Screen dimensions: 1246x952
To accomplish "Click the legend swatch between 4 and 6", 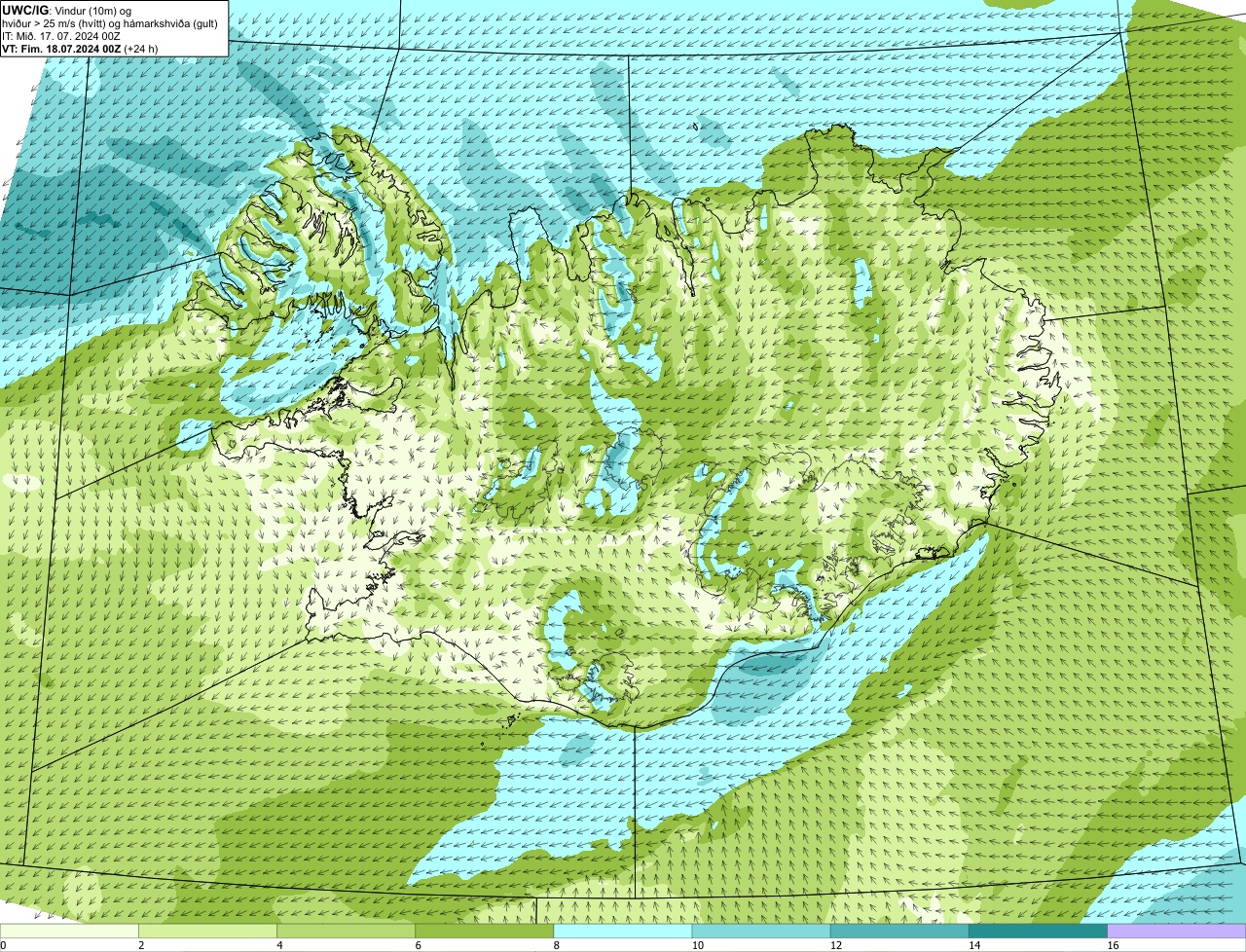I will 346,932.
